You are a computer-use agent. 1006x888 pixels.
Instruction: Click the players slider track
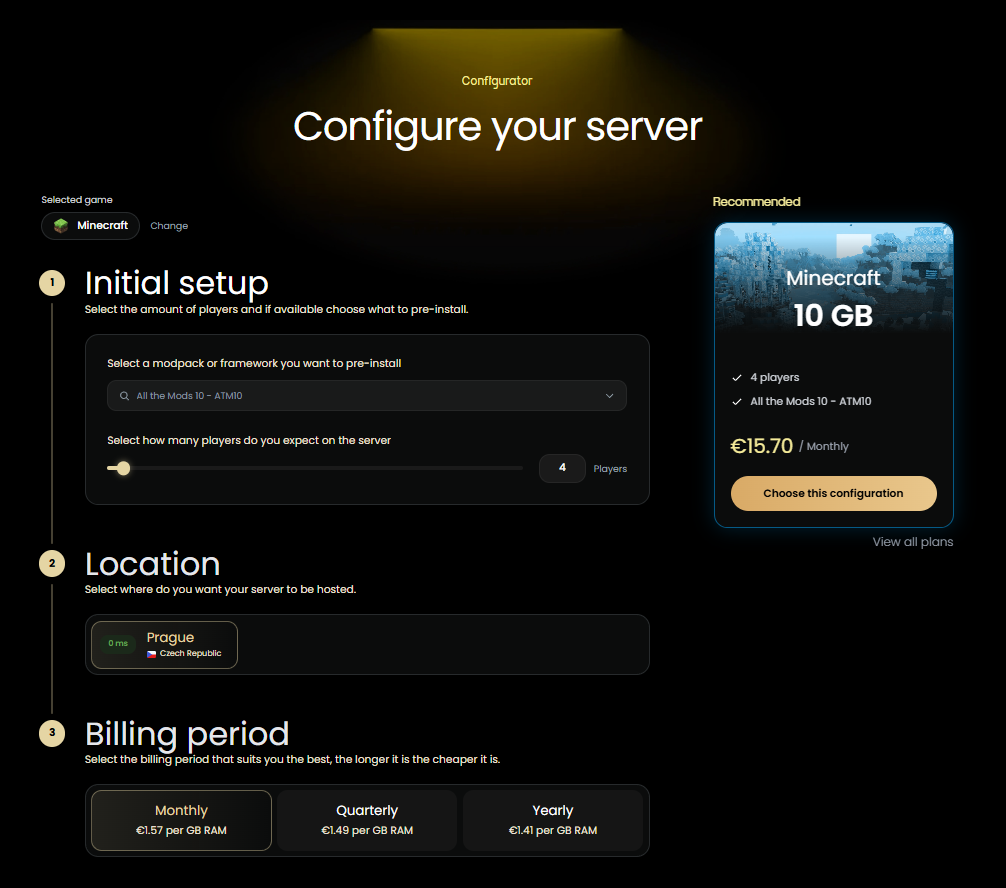click(315, 468)
